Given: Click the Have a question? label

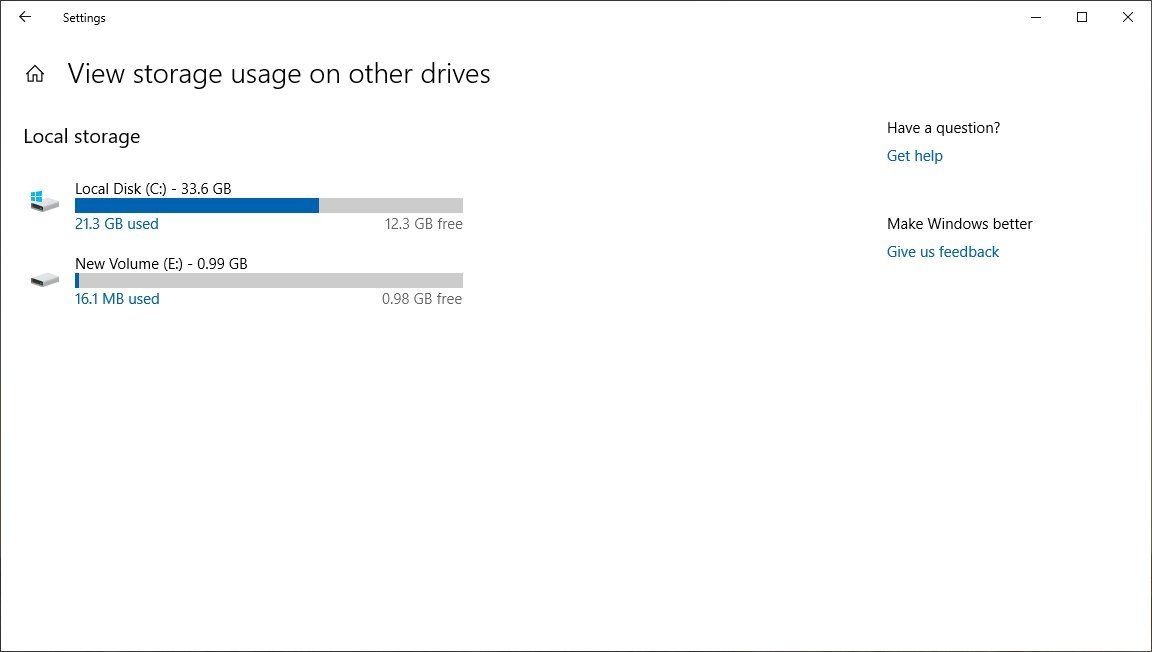Looking at the screenshot, I should [943, 127].
